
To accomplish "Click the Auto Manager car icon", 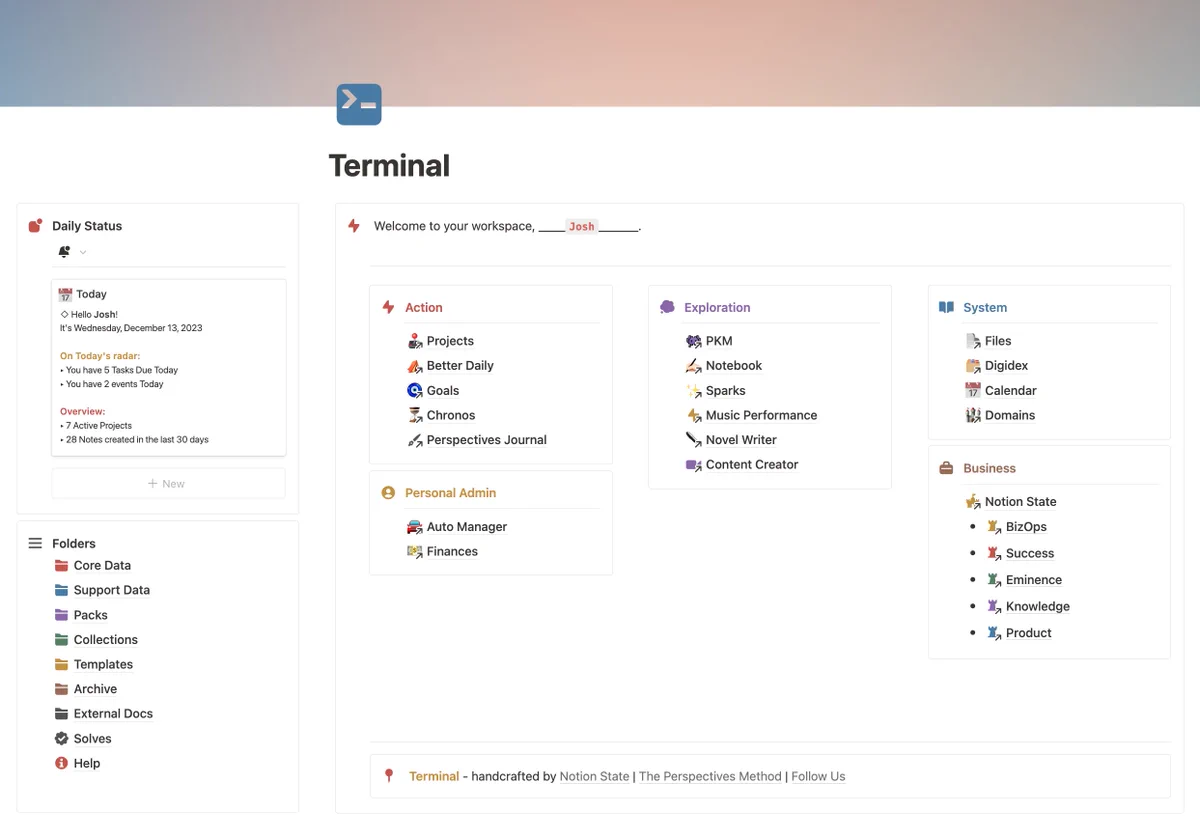I will [x=415, y=527].
